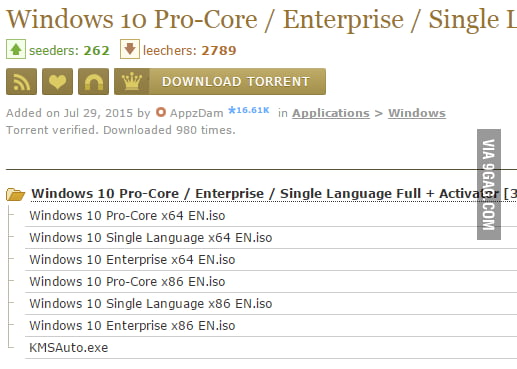Viewport: 517px width, 369px height.
Task: Click the green seeders up-arrow icon
Action: [16, 49]
